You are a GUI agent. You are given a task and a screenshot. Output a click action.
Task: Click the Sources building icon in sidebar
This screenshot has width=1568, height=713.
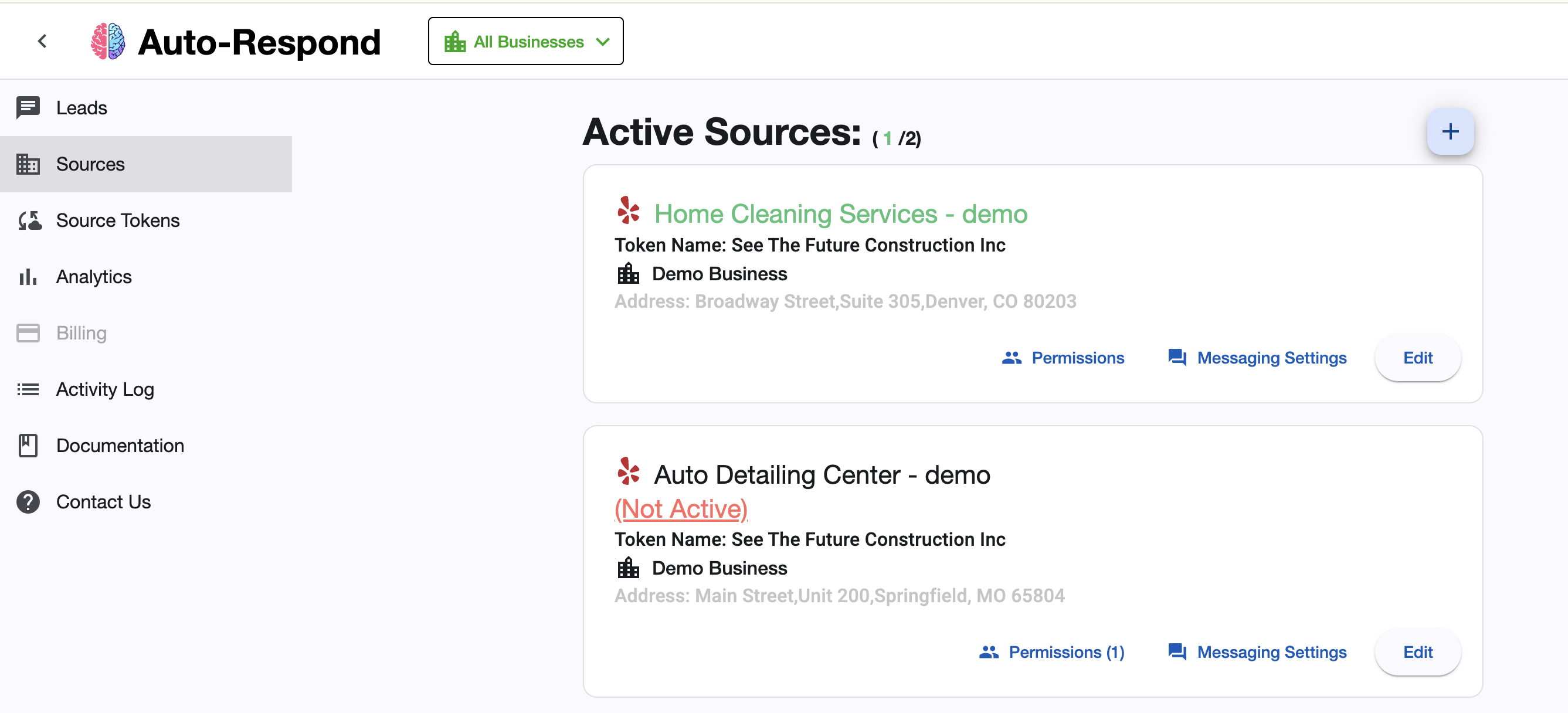[x=28, y=164]
